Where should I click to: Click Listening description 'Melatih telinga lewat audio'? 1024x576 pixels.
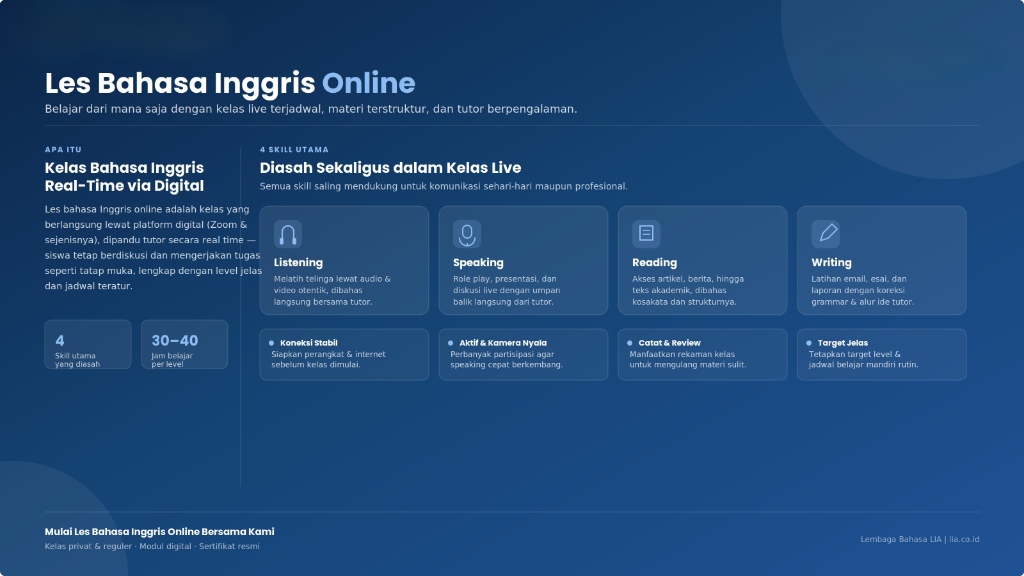(x=332, y=290)
